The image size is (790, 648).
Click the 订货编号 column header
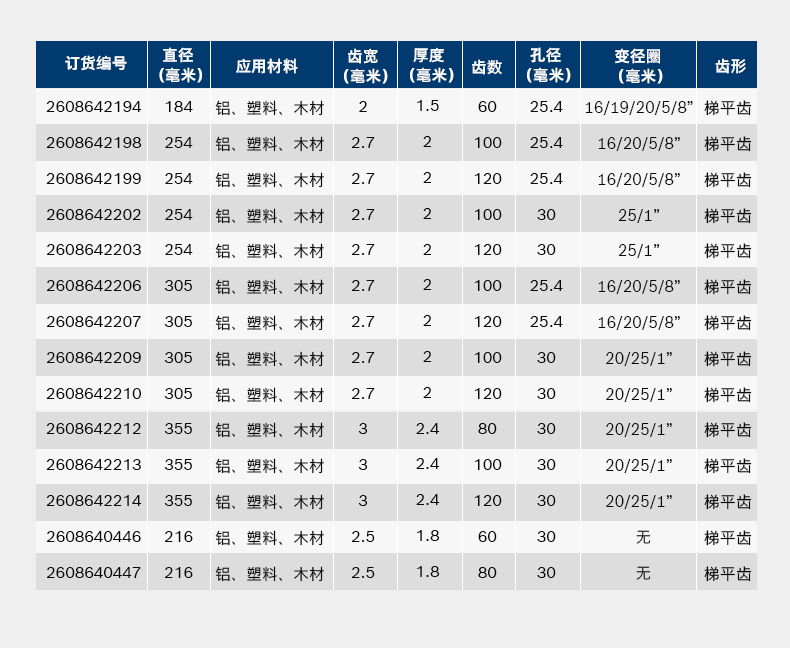tap(91, 65)
